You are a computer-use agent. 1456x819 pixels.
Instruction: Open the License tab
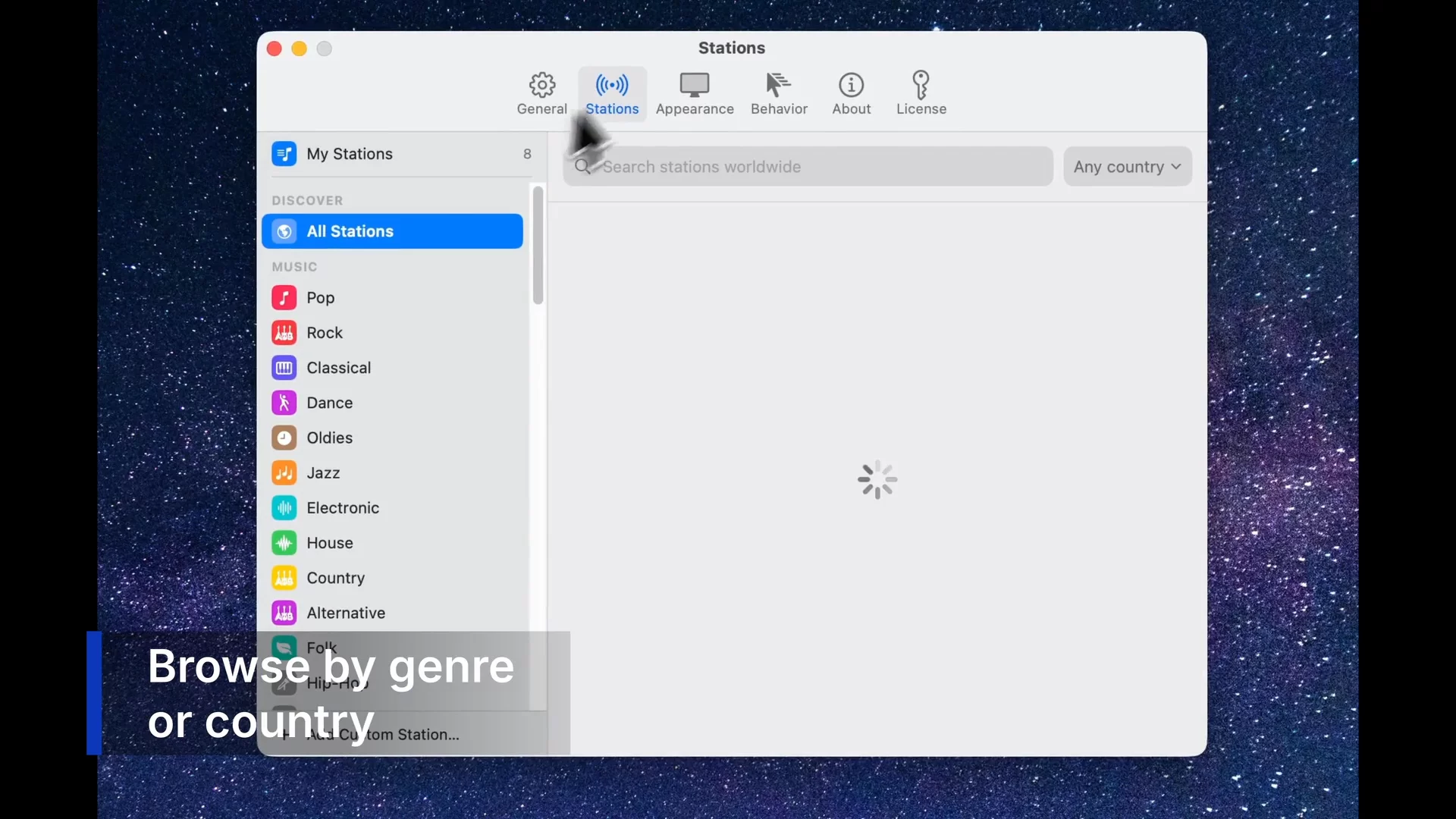[921, 94]
